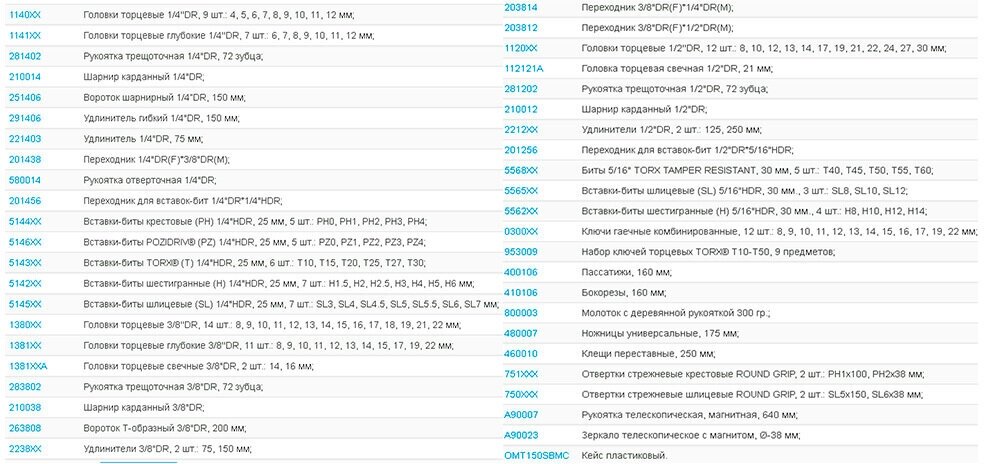
Task: Open the 5144XX bits link
Action: (x=25, y=222)
